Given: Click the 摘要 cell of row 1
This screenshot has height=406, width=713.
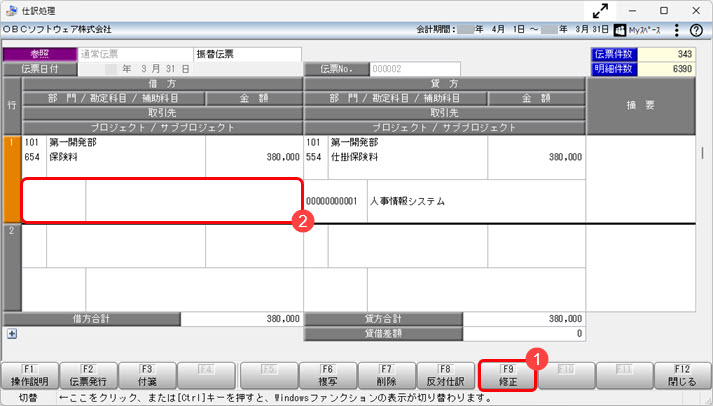Looking at the screenshot, I should click(641, 179).
